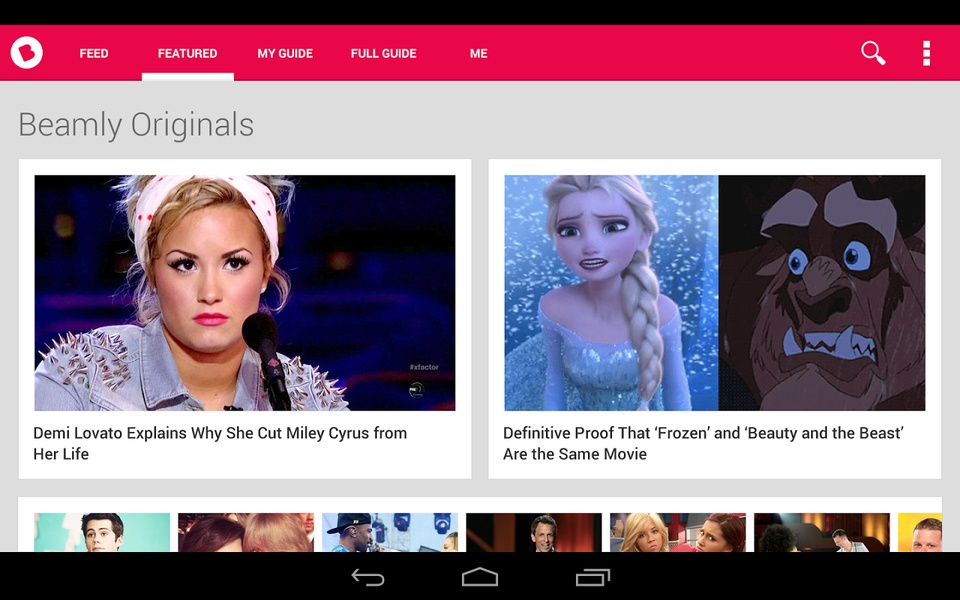Open the thumbnail showing stage lights
This screenshot has width=960, height=600.
pos(390,532)
